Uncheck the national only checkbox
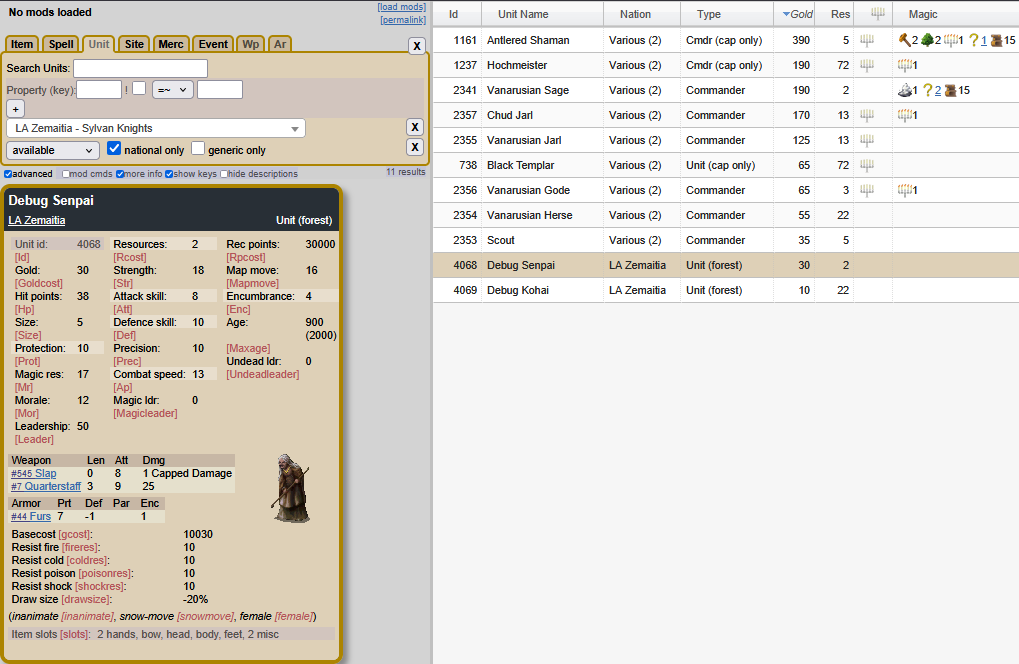The width and height of the screenshot is (1019, 664). 114,149
